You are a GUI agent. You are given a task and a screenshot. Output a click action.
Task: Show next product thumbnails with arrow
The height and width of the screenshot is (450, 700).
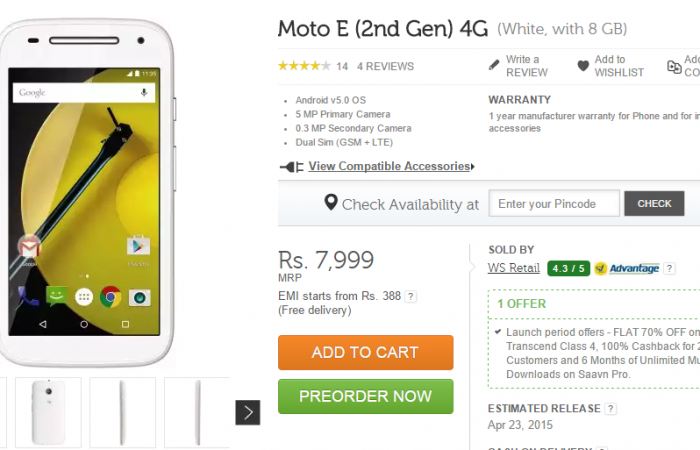coord(248,412)
